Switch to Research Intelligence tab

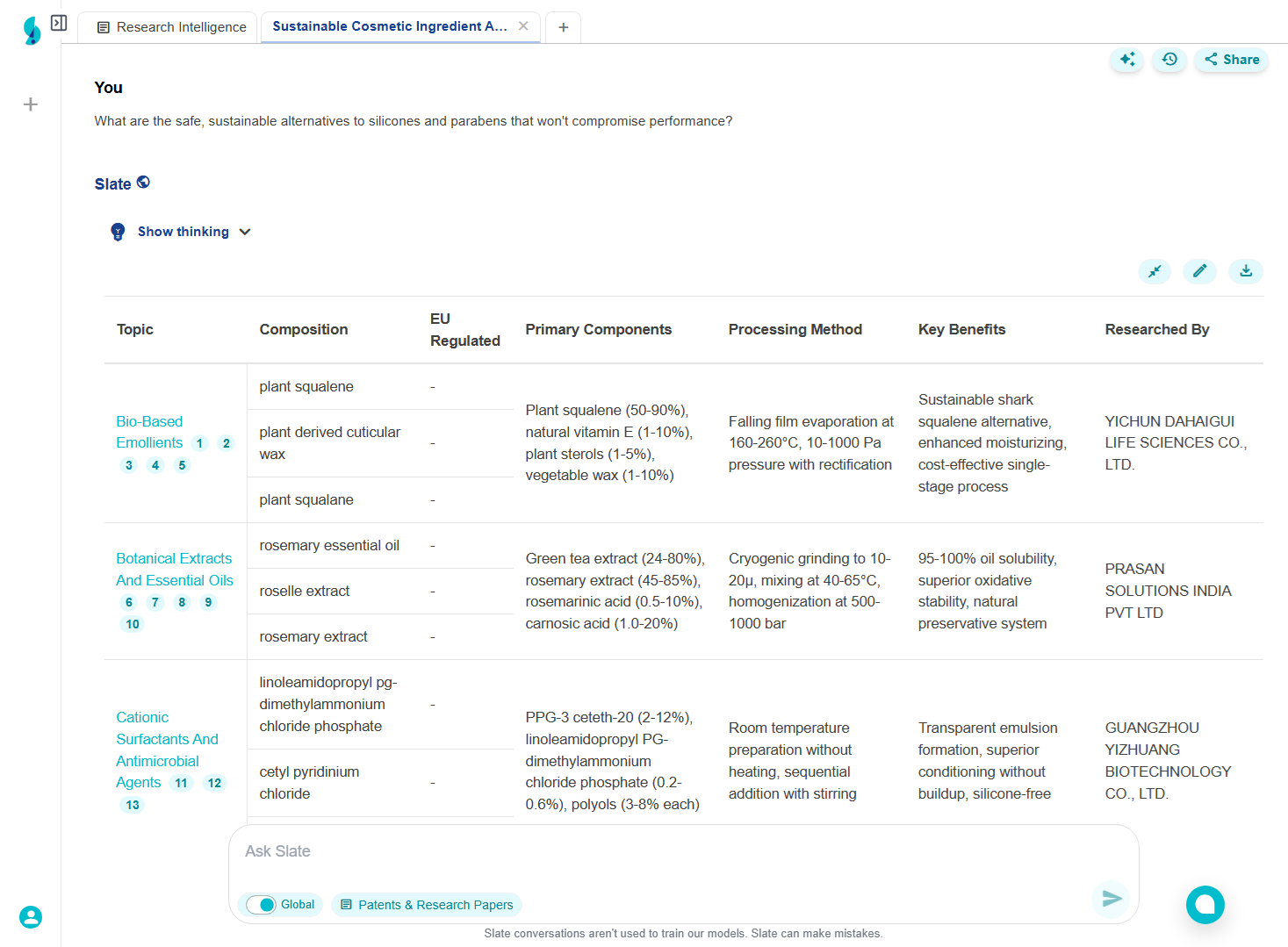click(171, 27)
